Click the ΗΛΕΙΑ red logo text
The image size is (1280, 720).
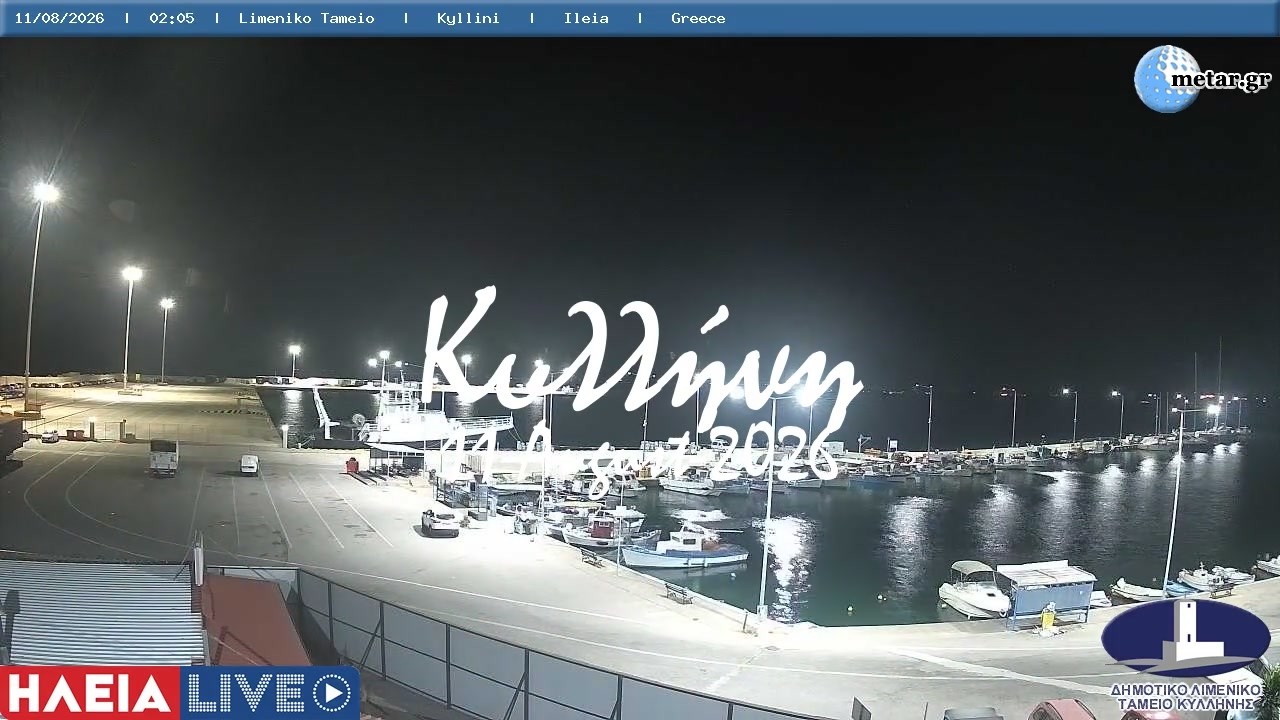coord(89,693)
